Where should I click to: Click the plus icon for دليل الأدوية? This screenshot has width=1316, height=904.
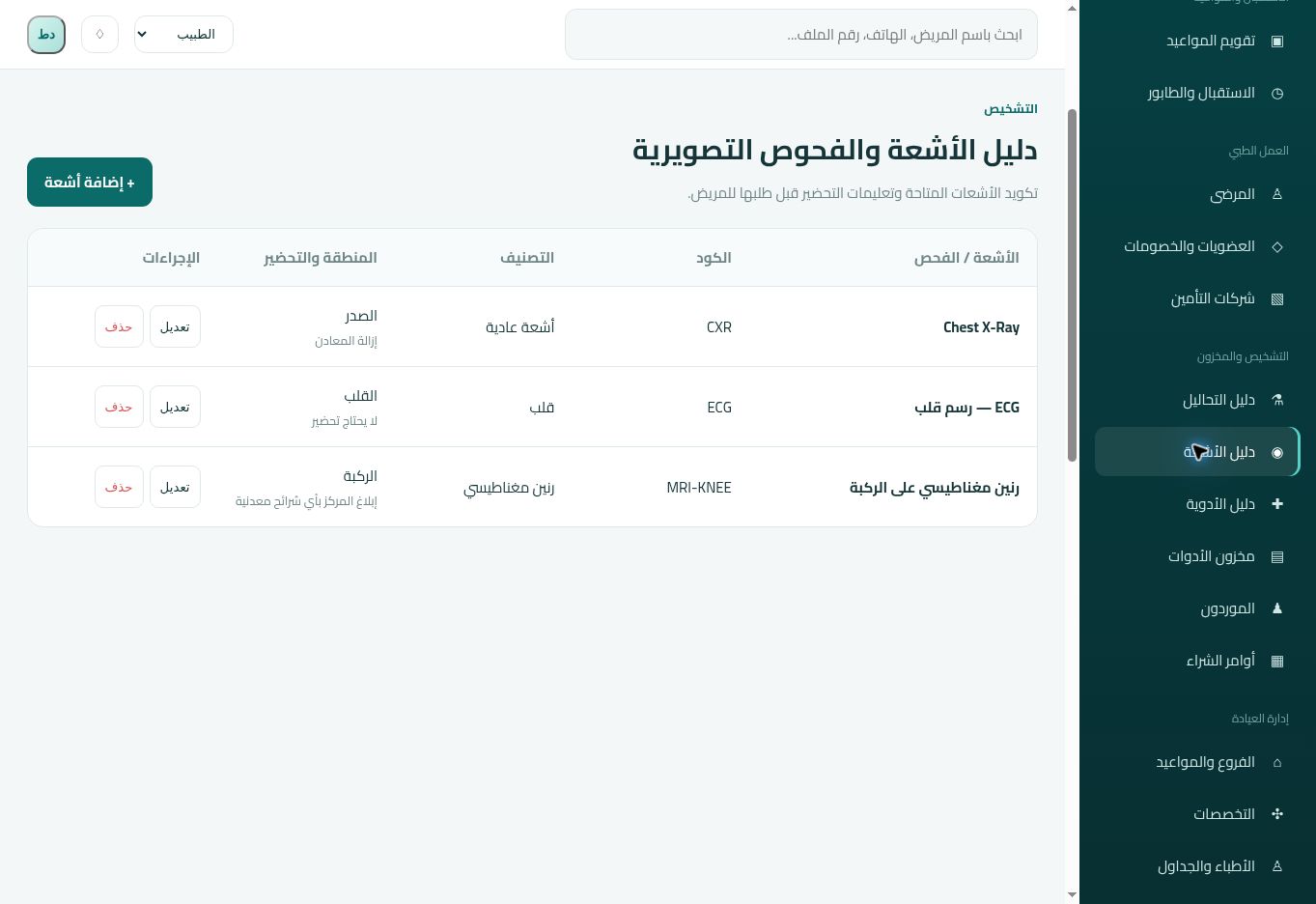(1277, 504)
